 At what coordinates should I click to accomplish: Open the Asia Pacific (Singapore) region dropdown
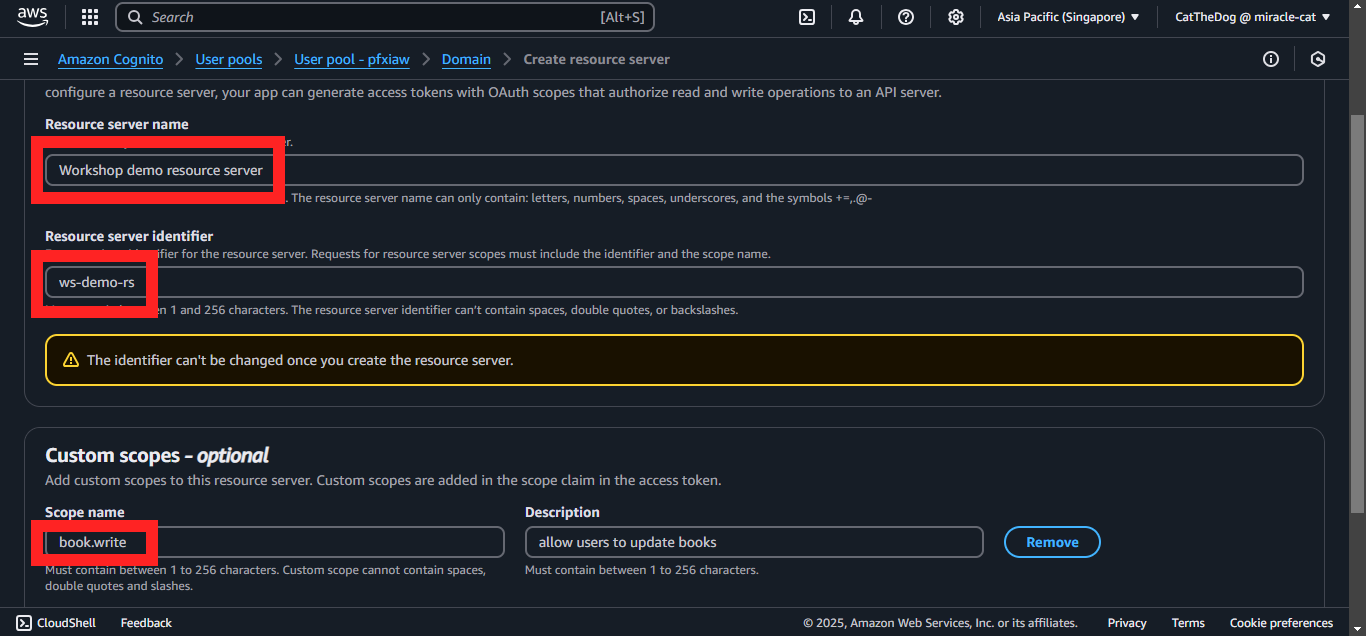click(x=1068, y=17)
